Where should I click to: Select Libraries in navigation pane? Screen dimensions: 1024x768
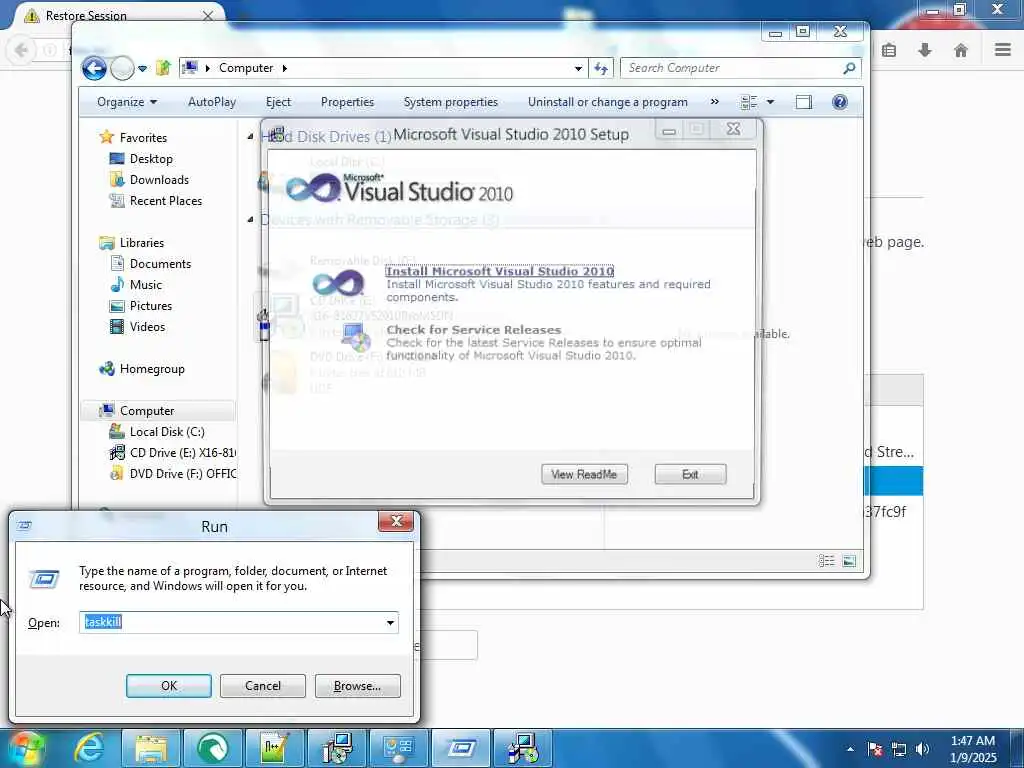click(142, 243)
